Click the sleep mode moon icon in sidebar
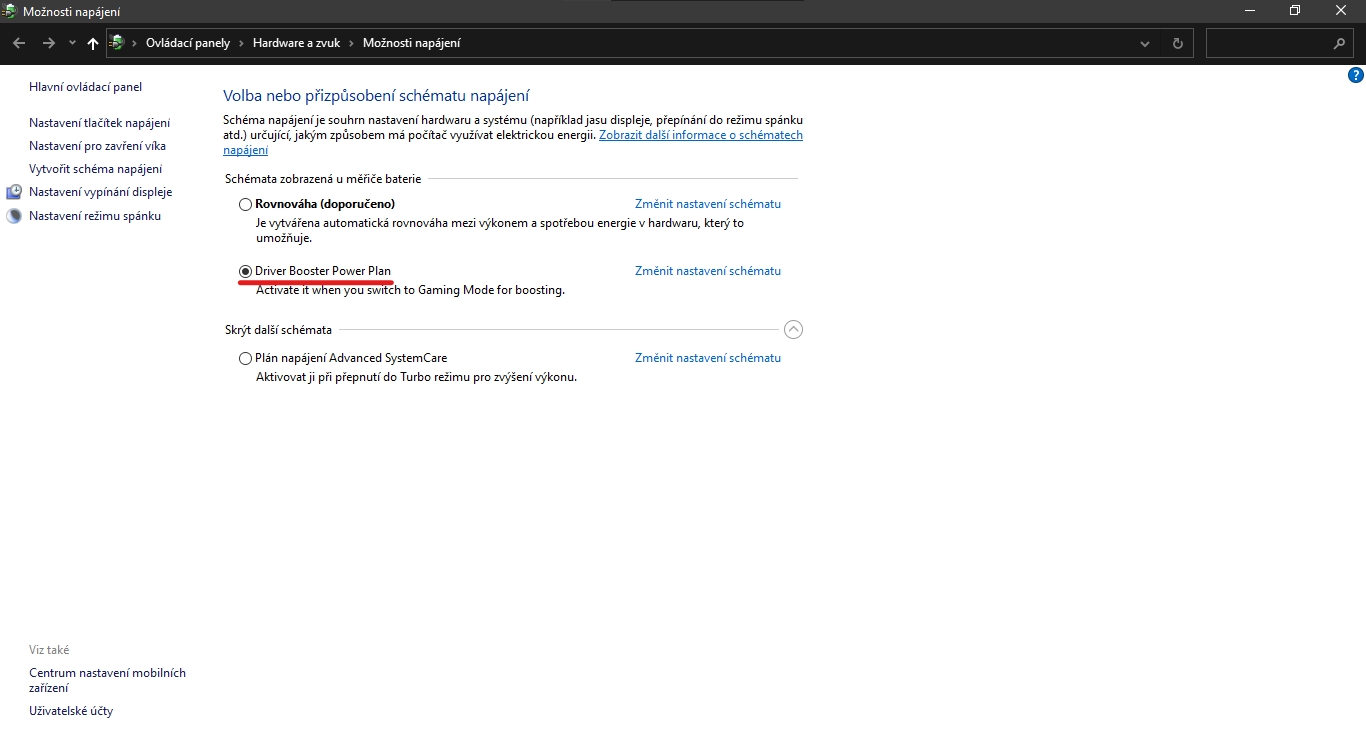Screen dimensions: 1366x734 pos(14,216)
